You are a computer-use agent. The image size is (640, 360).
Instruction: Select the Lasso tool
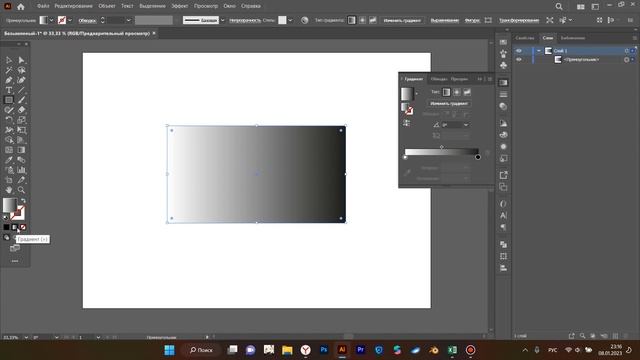[x=22, y=70]
